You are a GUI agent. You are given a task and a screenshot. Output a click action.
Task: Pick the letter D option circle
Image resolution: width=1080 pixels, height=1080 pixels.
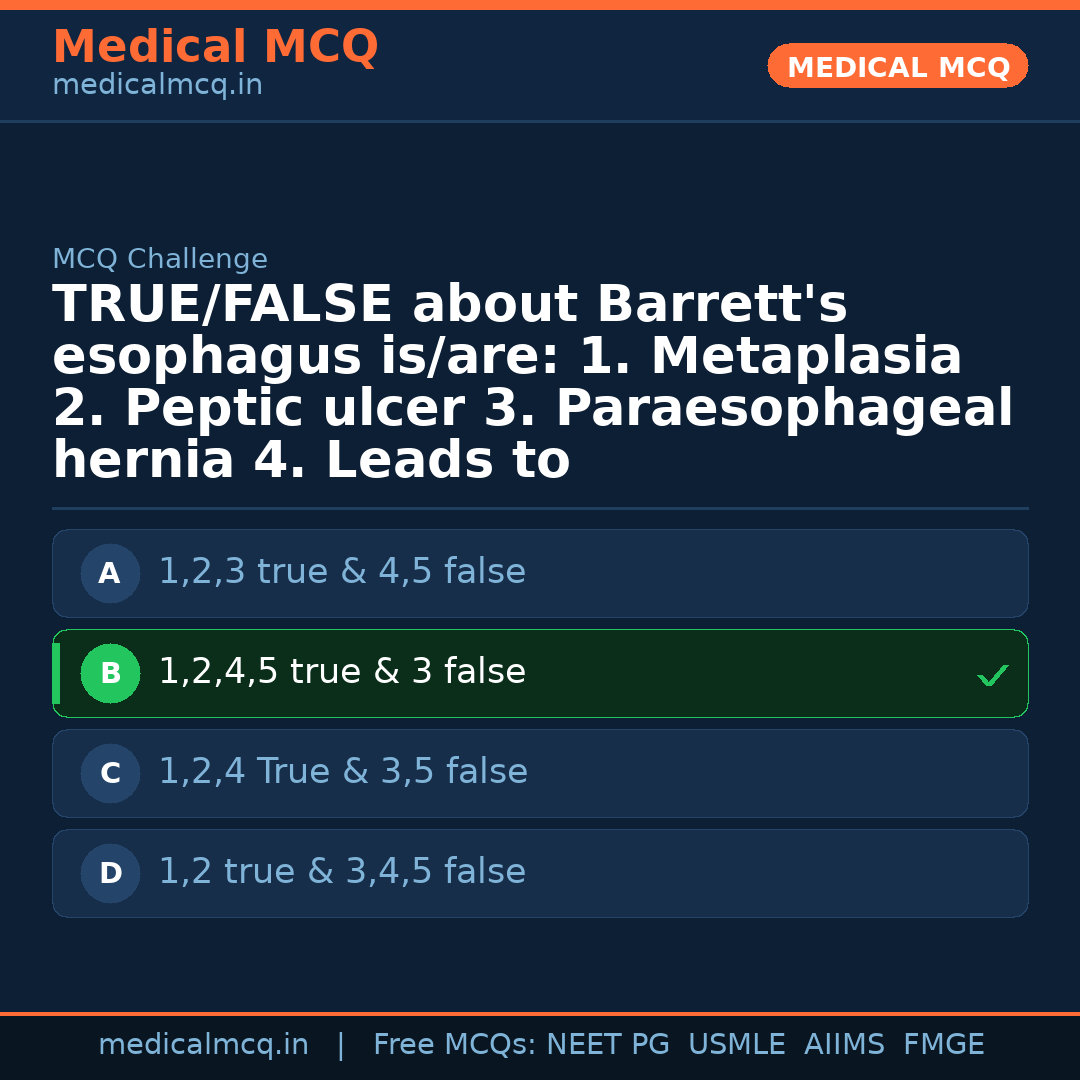click(110, 874)
